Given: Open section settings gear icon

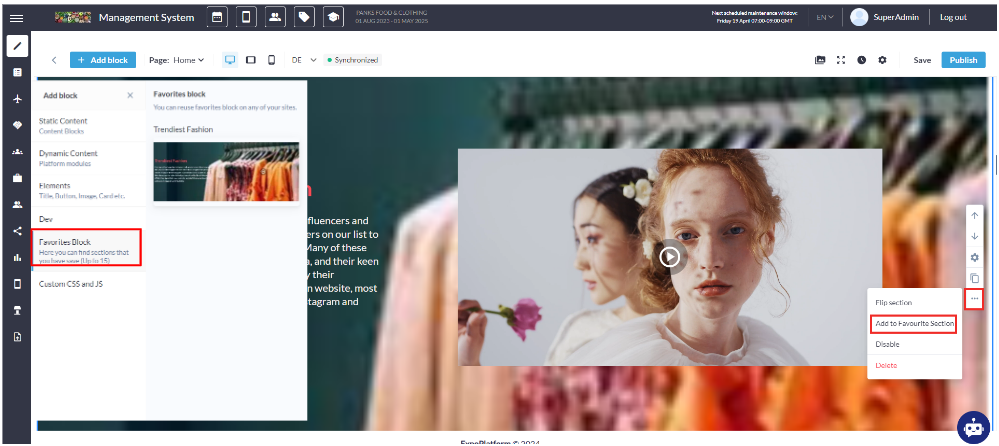Looking at the screenshot, I should [x=975, y=257].
